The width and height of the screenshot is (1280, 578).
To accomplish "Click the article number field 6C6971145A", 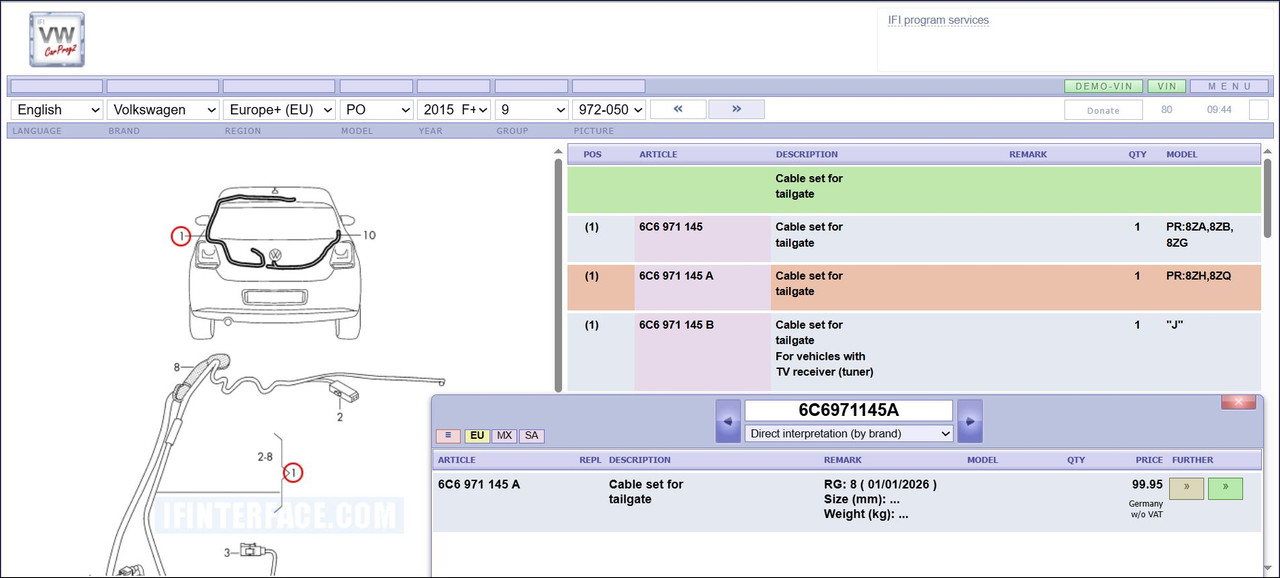I will pos(849,410).
